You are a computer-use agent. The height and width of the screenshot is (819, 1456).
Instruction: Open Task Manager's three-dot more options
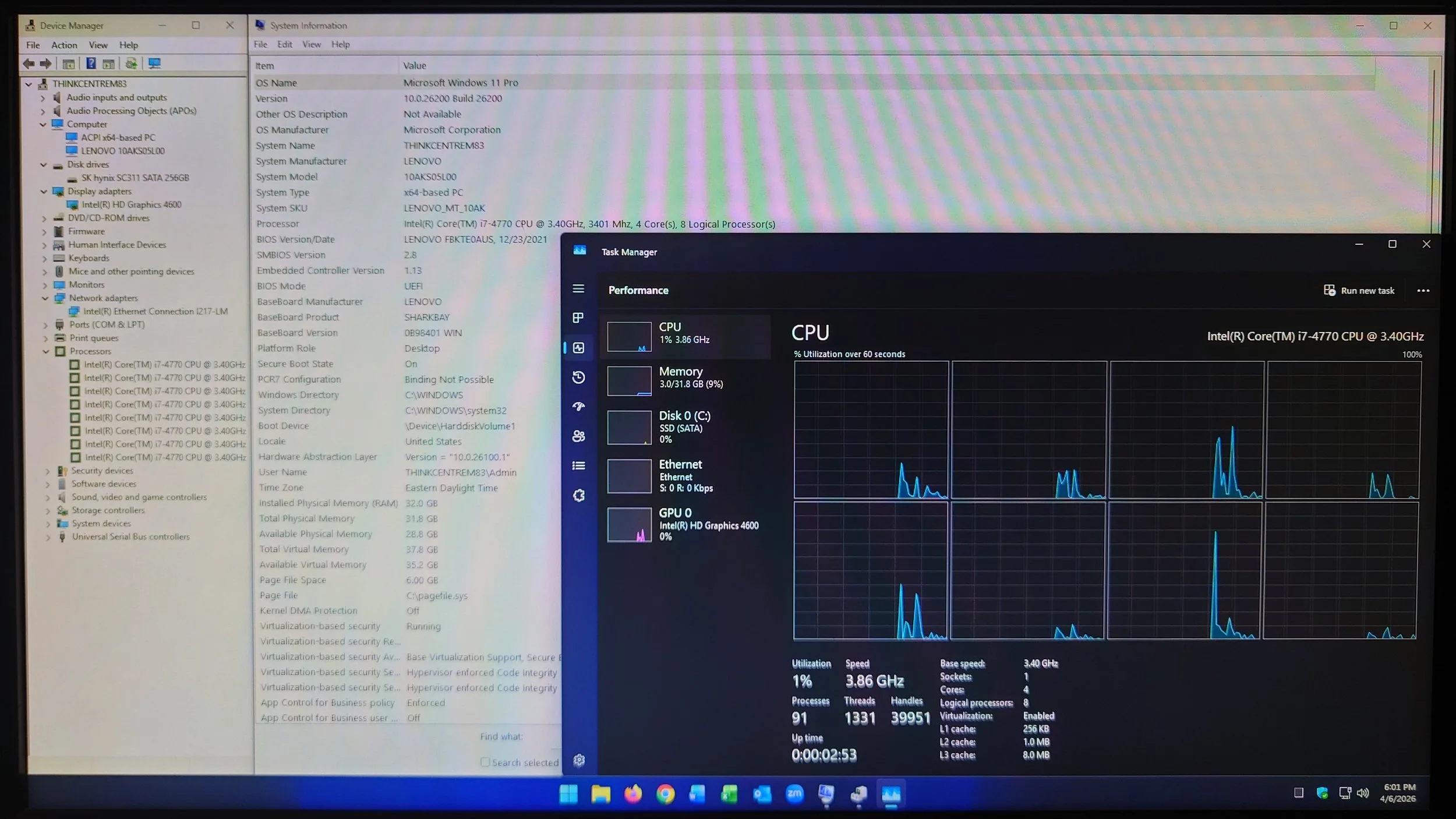tap(1423, 290)
